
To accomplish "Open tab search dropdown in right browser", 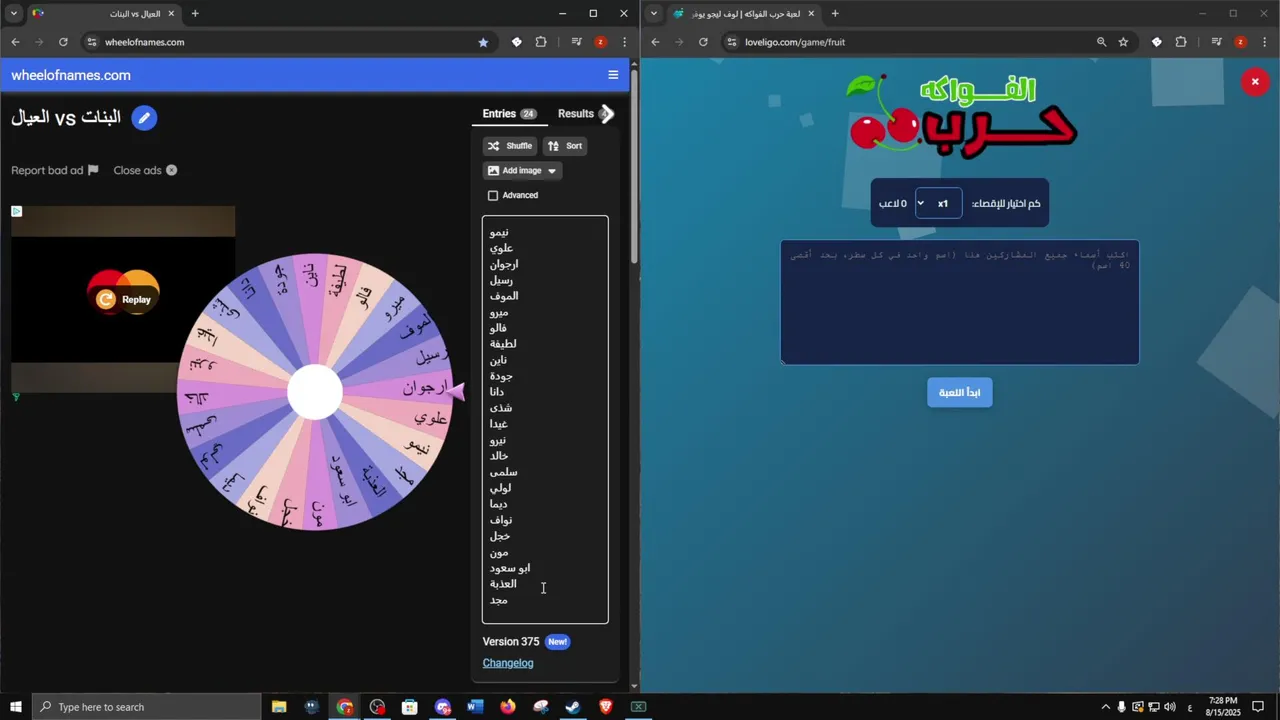I will [x=654, y=14].
